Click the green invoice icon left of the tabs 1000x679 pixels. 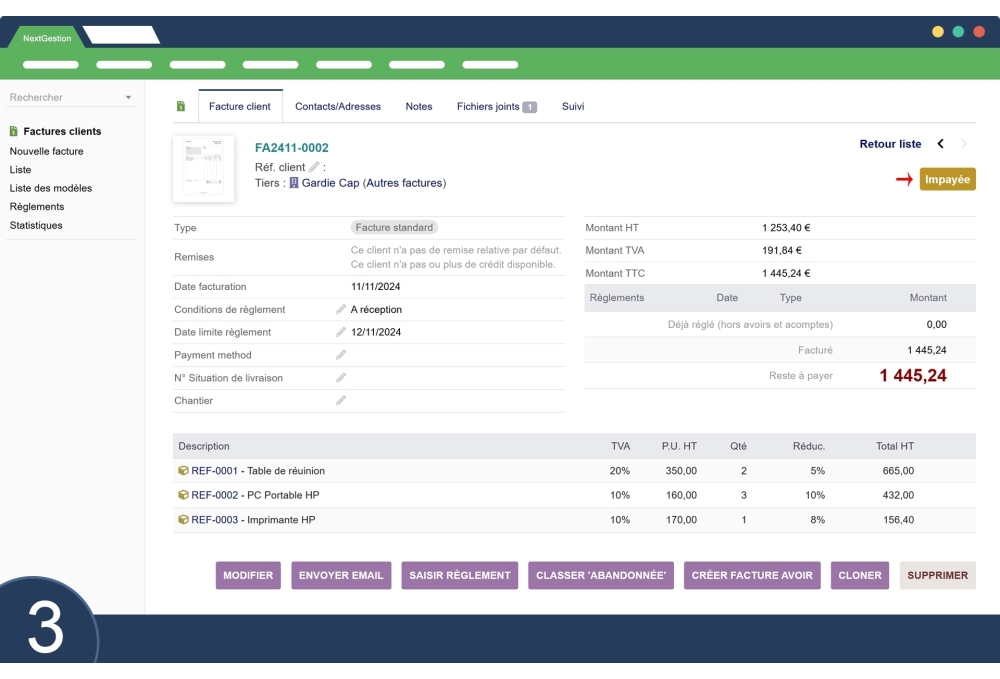click(183, 105)
